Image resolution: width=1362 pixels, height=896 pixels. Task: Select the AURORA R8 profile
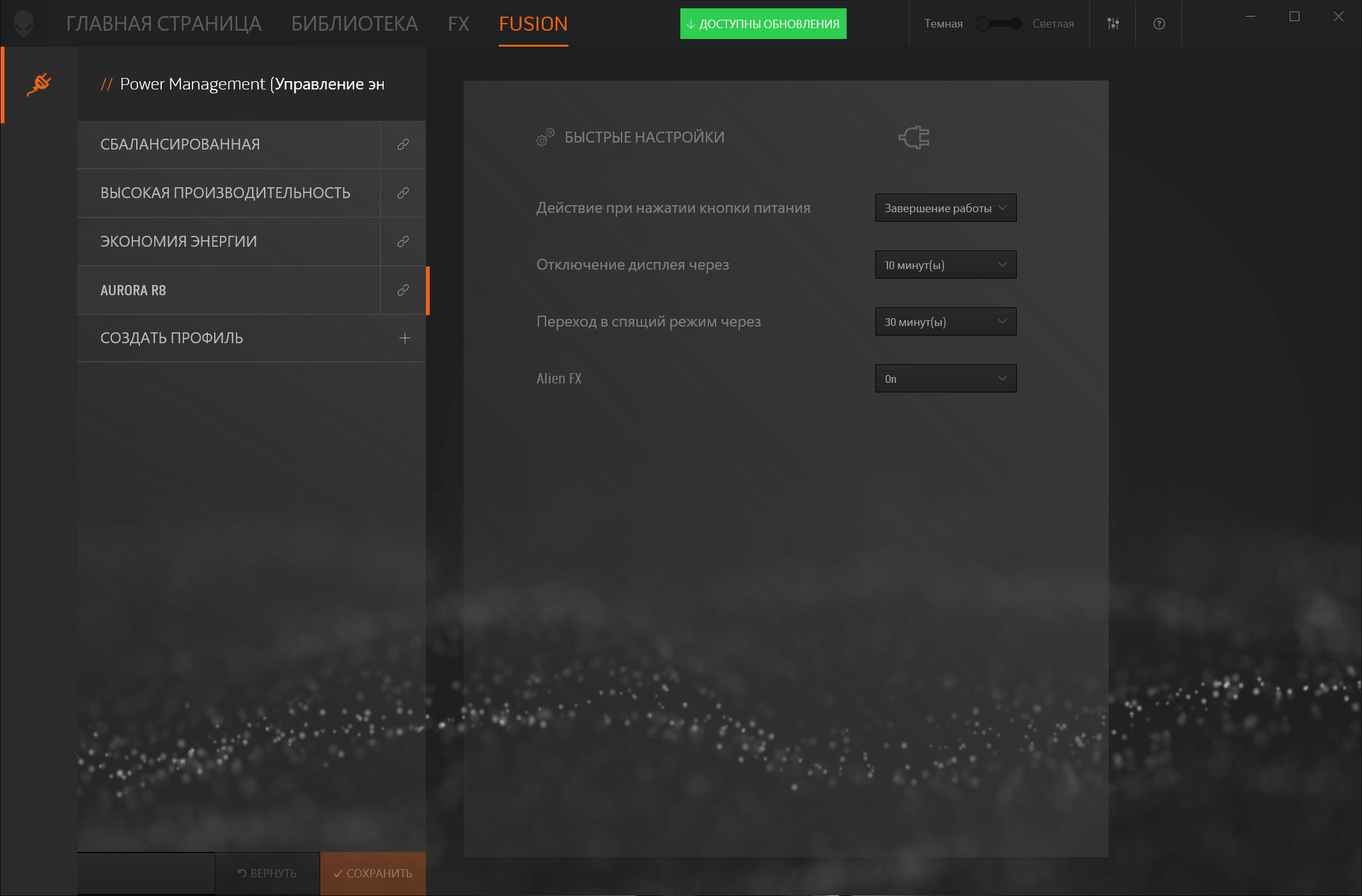tap(229, 290)
